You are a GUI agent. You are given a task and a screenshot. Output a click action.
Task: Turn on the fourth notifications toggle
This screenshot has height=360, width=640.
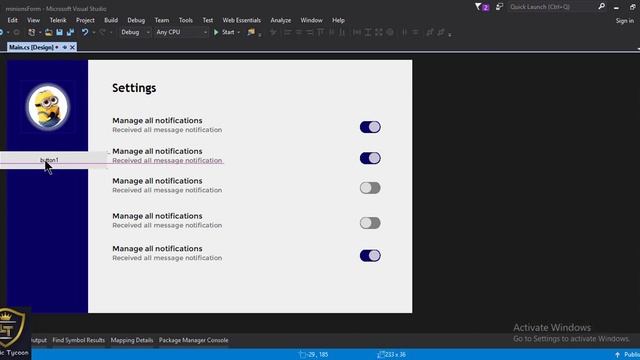tap(370, 223)
